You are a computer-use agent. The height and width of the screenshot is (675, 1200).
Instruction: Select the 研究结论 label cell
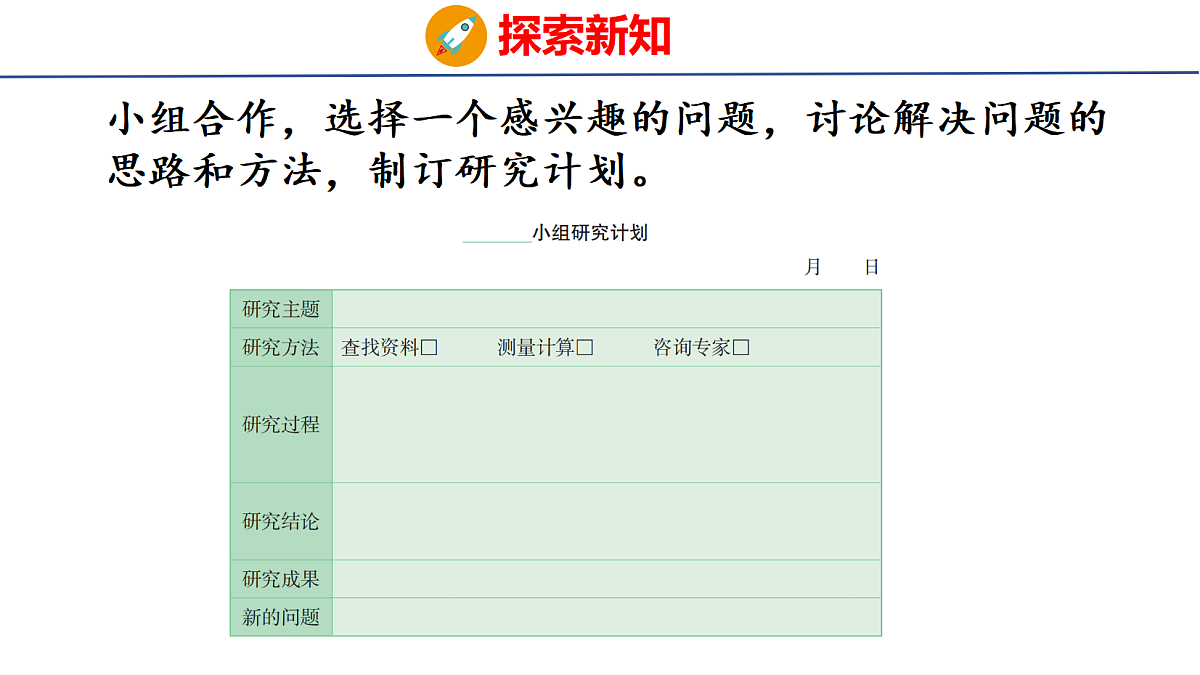pyautogui.click(x=281, y=521)
